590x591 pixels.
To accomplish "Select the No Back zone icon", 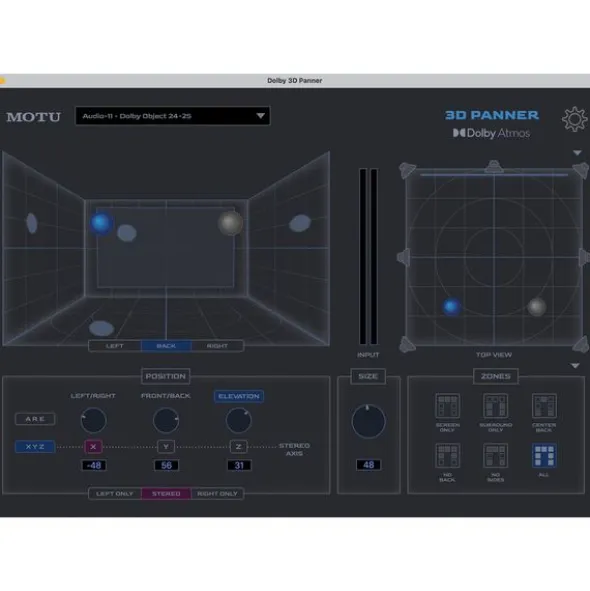I will click(x=447, y=455).
